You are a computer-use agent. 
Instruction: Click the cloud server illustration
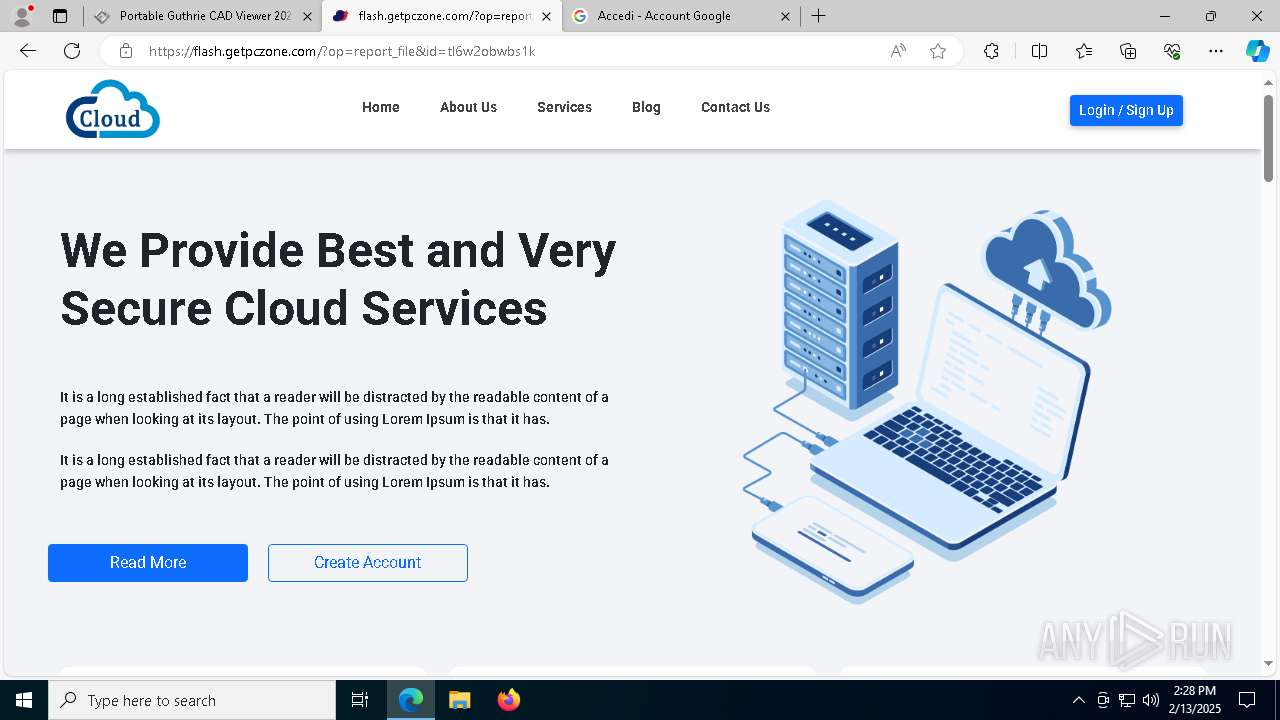[927, 402]
